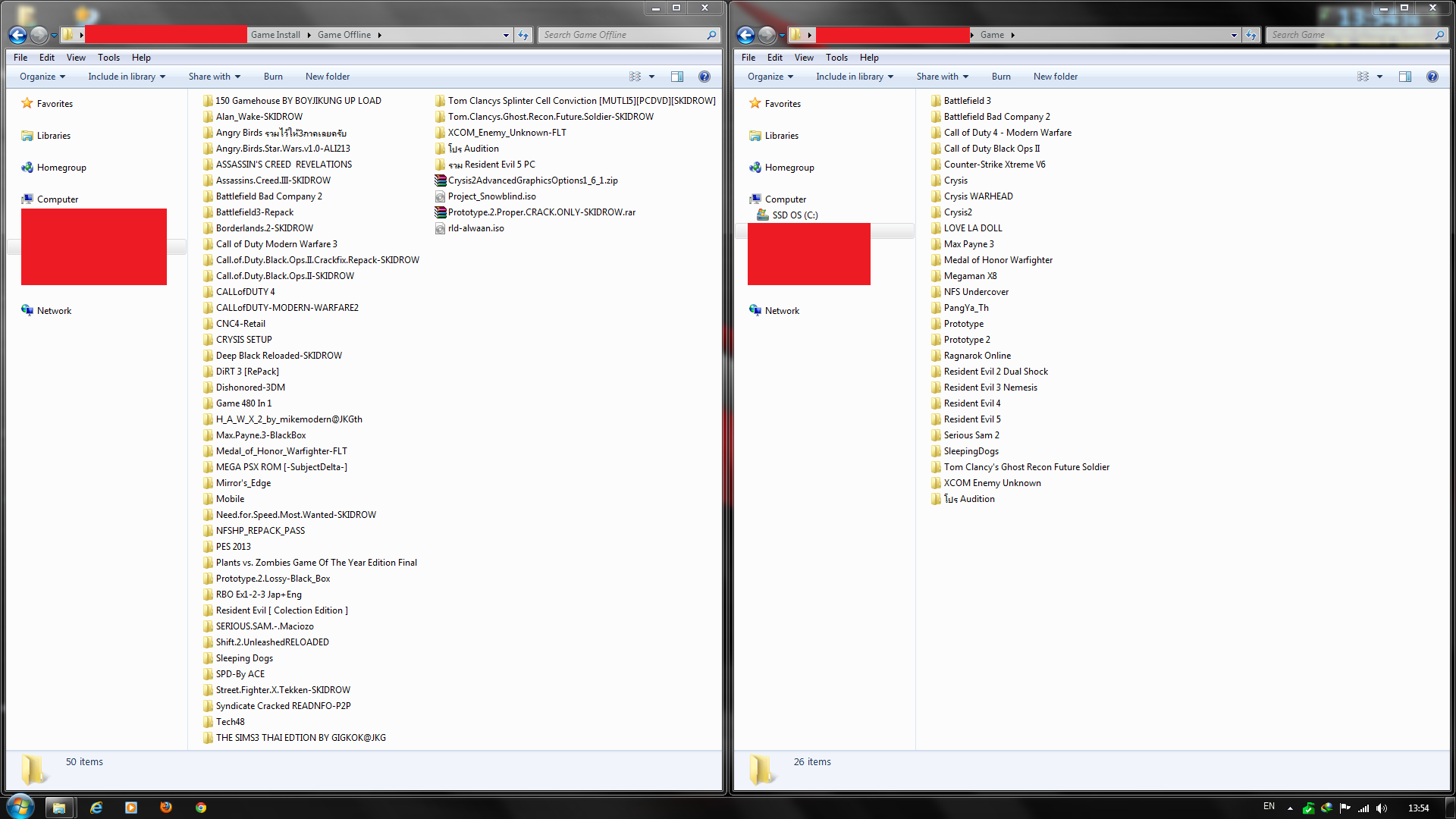Open view options dropdown arrow, right window
Image resolution: width=1456 pixels, height=819 pixels.
point(1379,77)
